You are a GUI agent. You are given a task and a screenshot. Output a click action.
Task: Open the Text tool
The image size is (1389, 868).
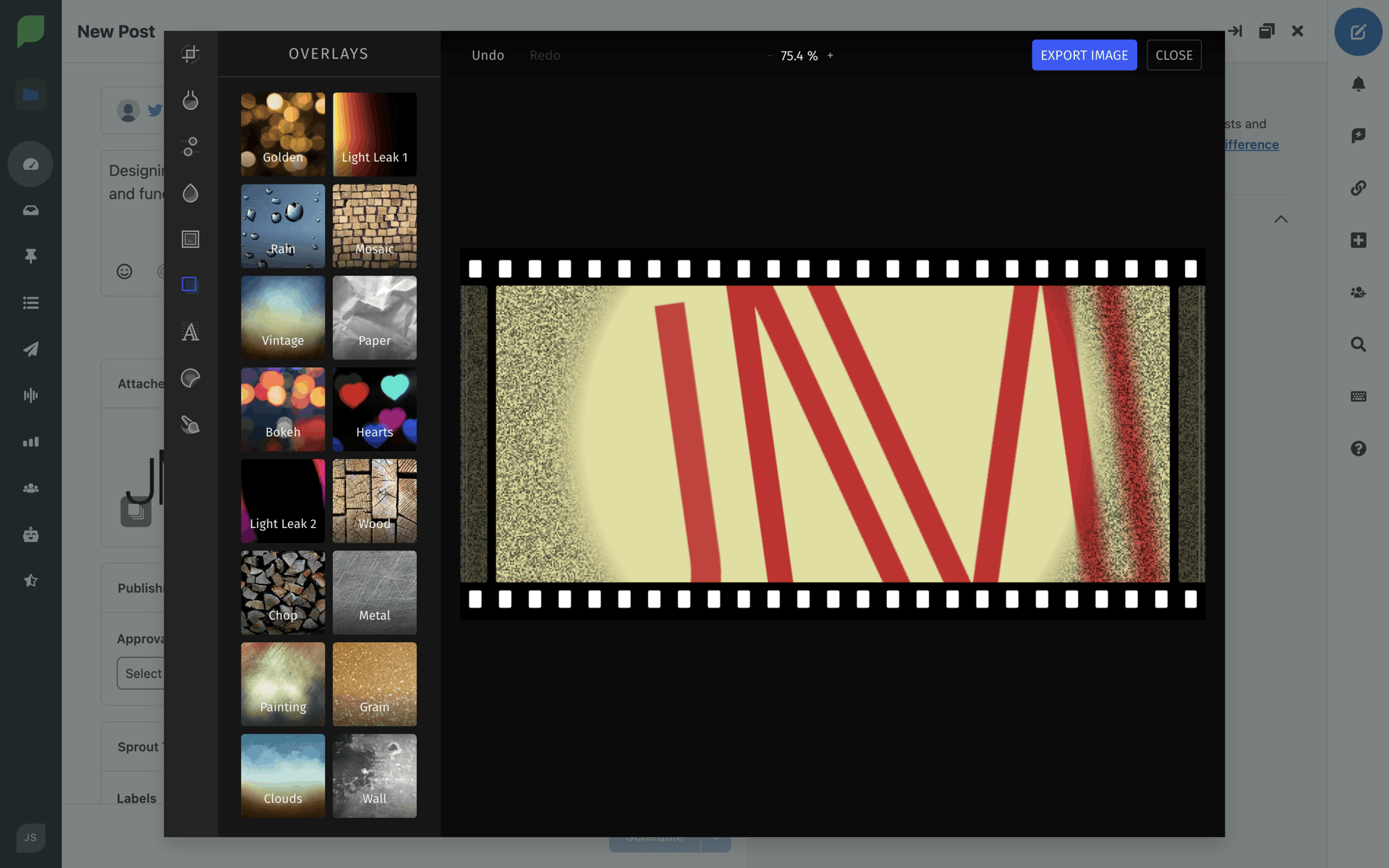(x=190, y=331)
